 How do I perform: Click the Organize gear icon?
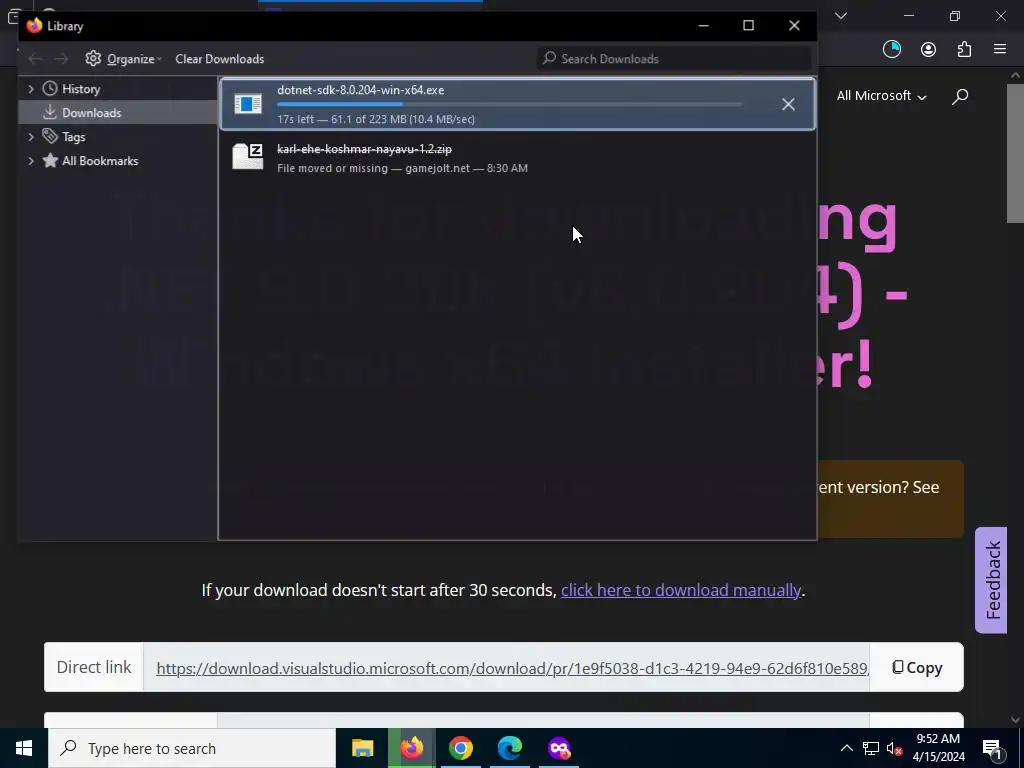93,59
